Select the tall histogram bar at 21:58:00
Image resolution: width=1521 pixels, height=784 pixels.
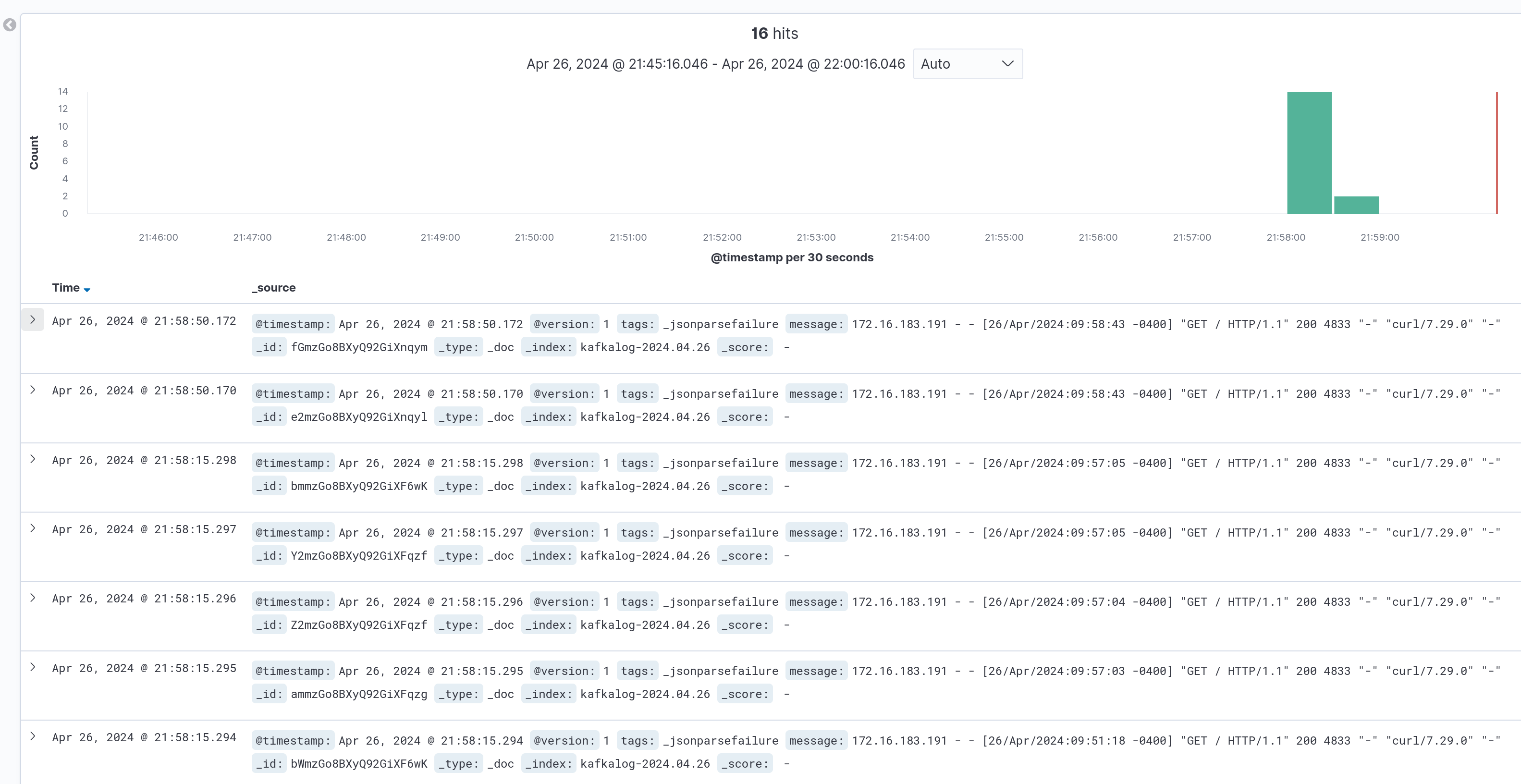click(x=1309, y=152)
